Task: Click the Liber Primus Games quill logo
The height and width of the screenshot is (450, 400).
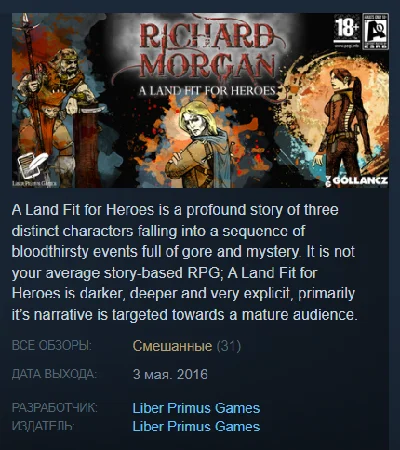Action: (x=33, y=169)
